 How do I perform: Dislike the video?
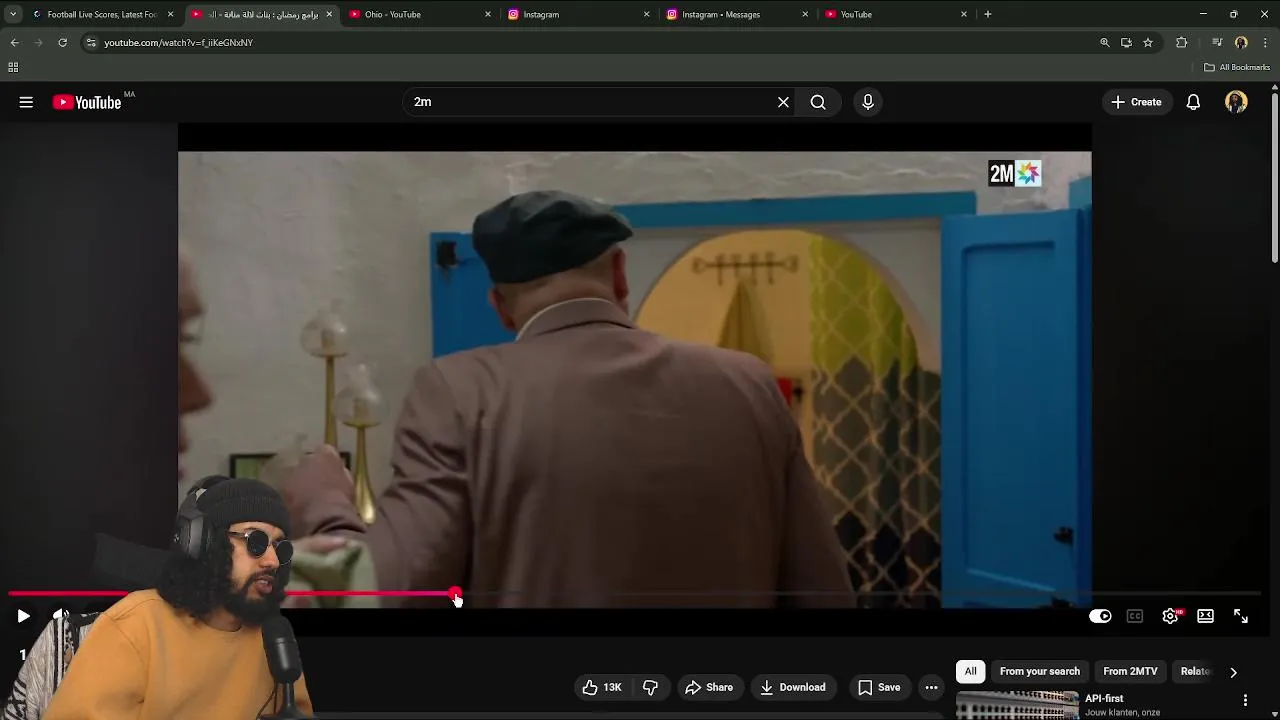tap(650, 687)
